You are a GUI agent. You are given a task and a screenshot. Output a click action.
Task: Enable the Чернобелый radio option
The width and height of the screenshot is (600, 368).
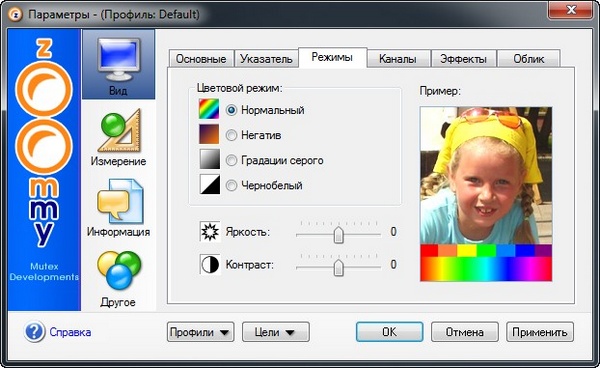click(x=231, y=186)
